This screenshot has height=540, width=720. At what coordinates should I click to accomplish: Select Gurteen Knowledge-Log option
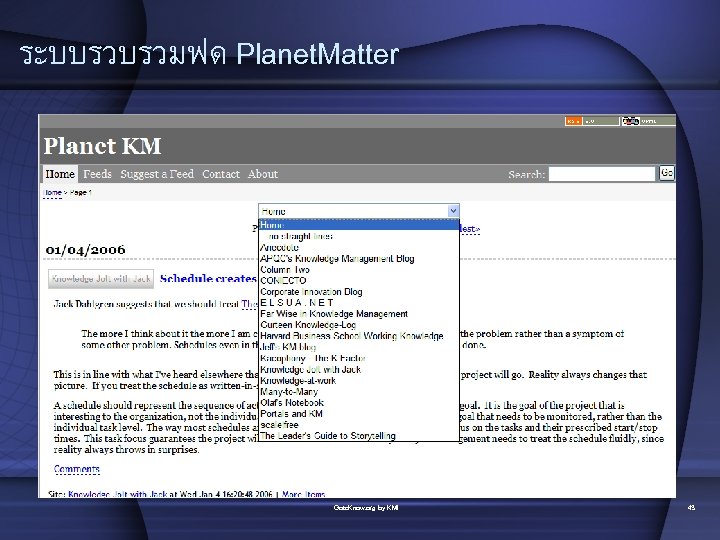click(x=359, y=325)
